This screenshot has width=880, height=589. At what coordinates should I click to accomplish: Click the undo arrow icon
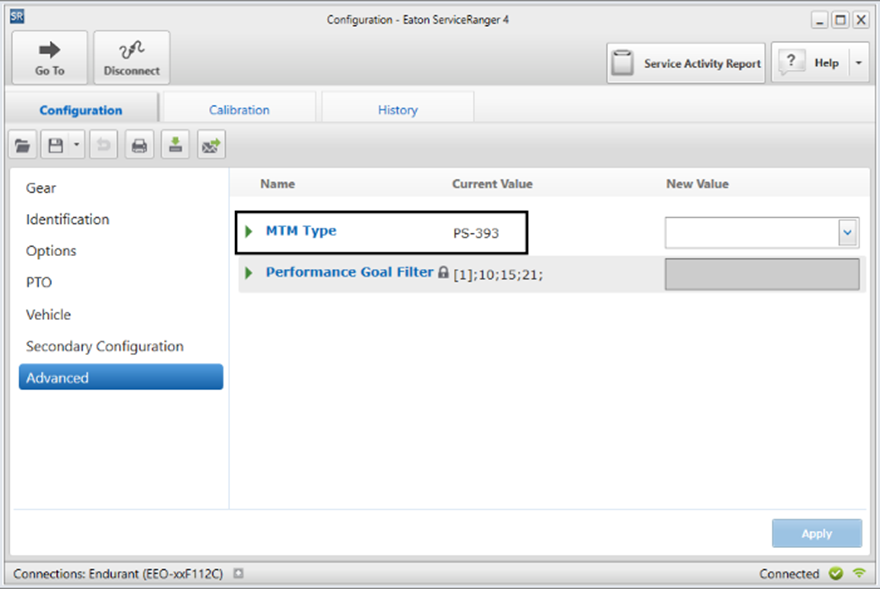(x=102, y=146)
